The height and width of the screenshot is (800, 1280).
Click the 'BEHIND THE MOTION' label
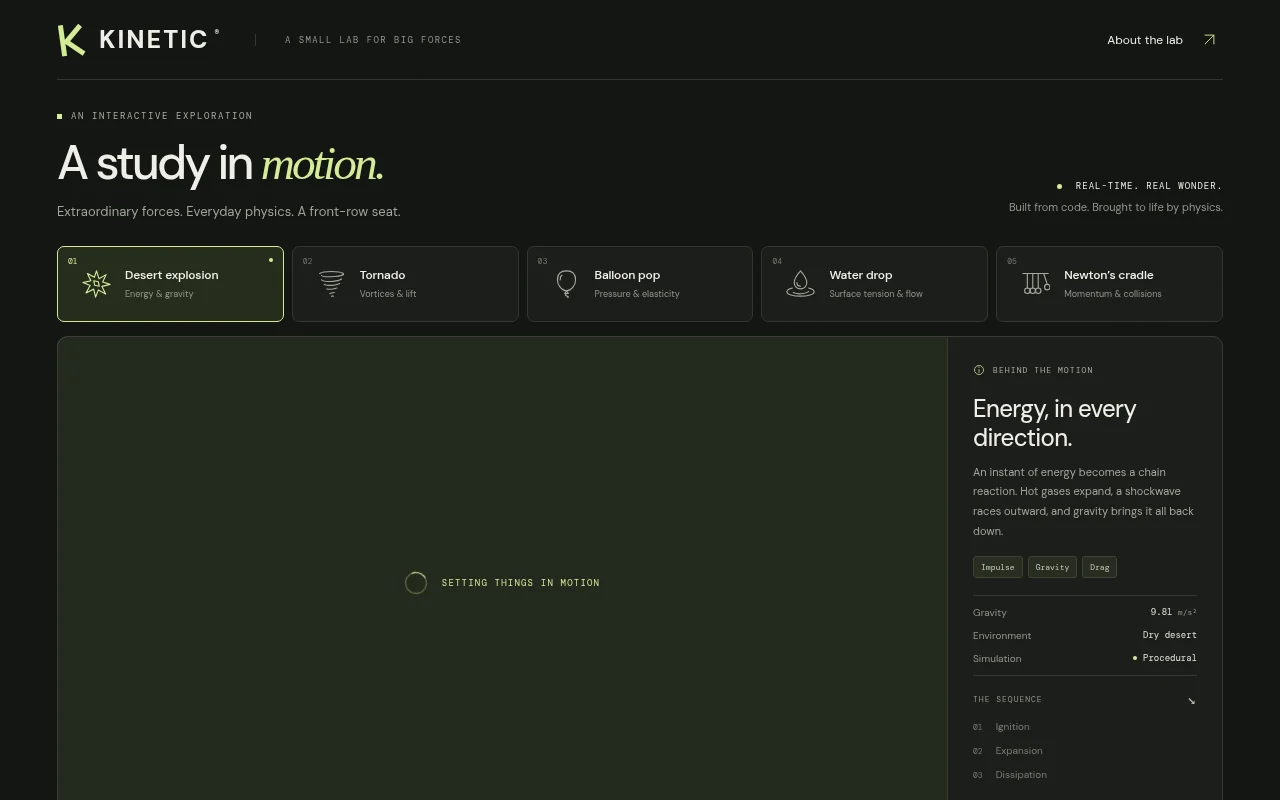click(1043, 370)
